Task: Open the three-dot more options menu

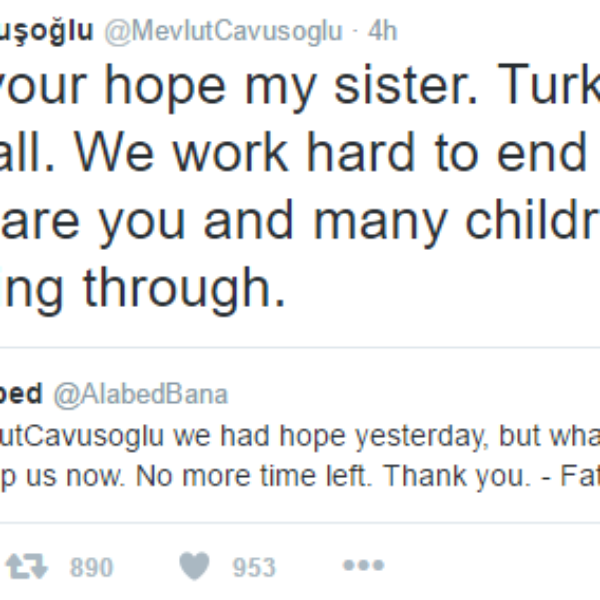Action: 363,566
